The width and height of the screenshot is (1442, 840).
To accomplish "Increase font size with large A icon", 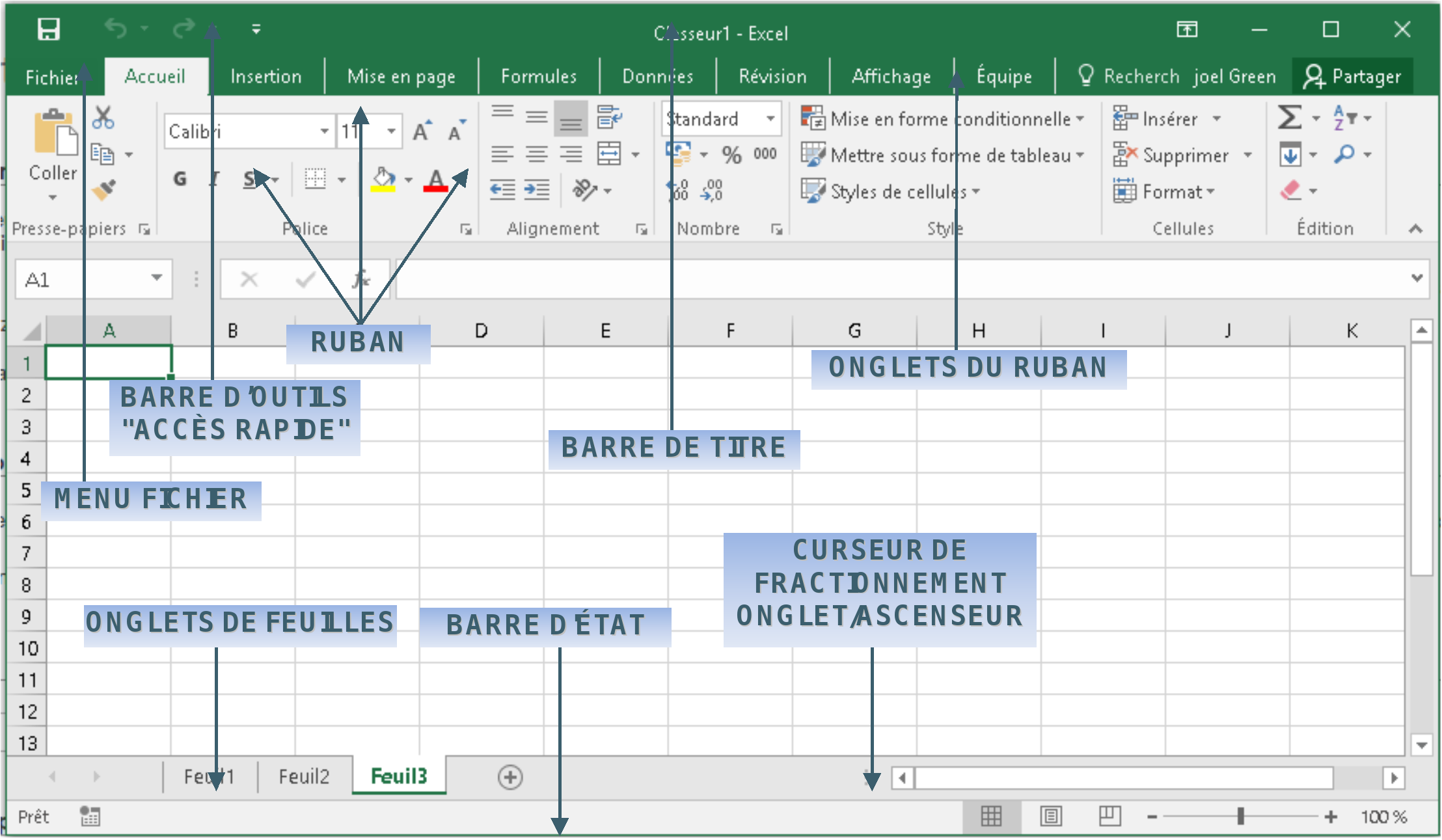I will click(x=422, y=131).
